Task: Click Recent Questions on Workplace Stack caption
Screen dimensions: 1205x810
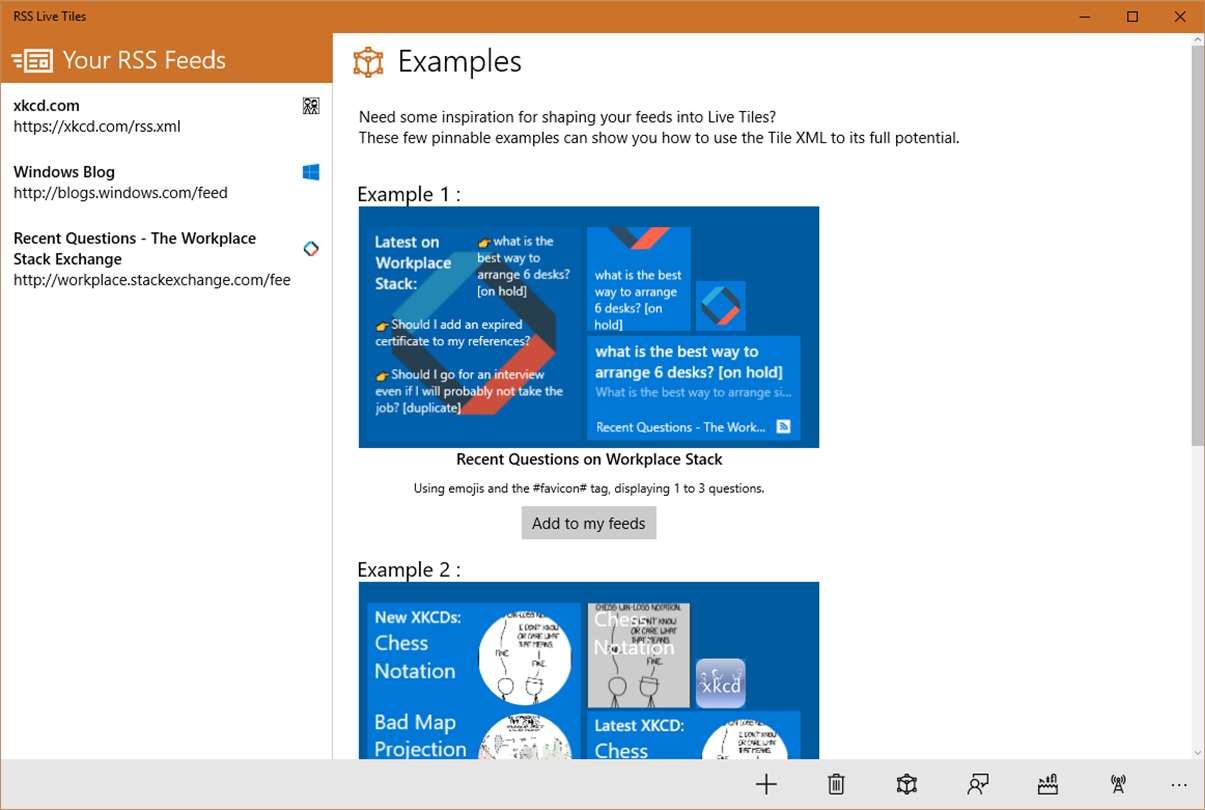Action: point(589,460)
